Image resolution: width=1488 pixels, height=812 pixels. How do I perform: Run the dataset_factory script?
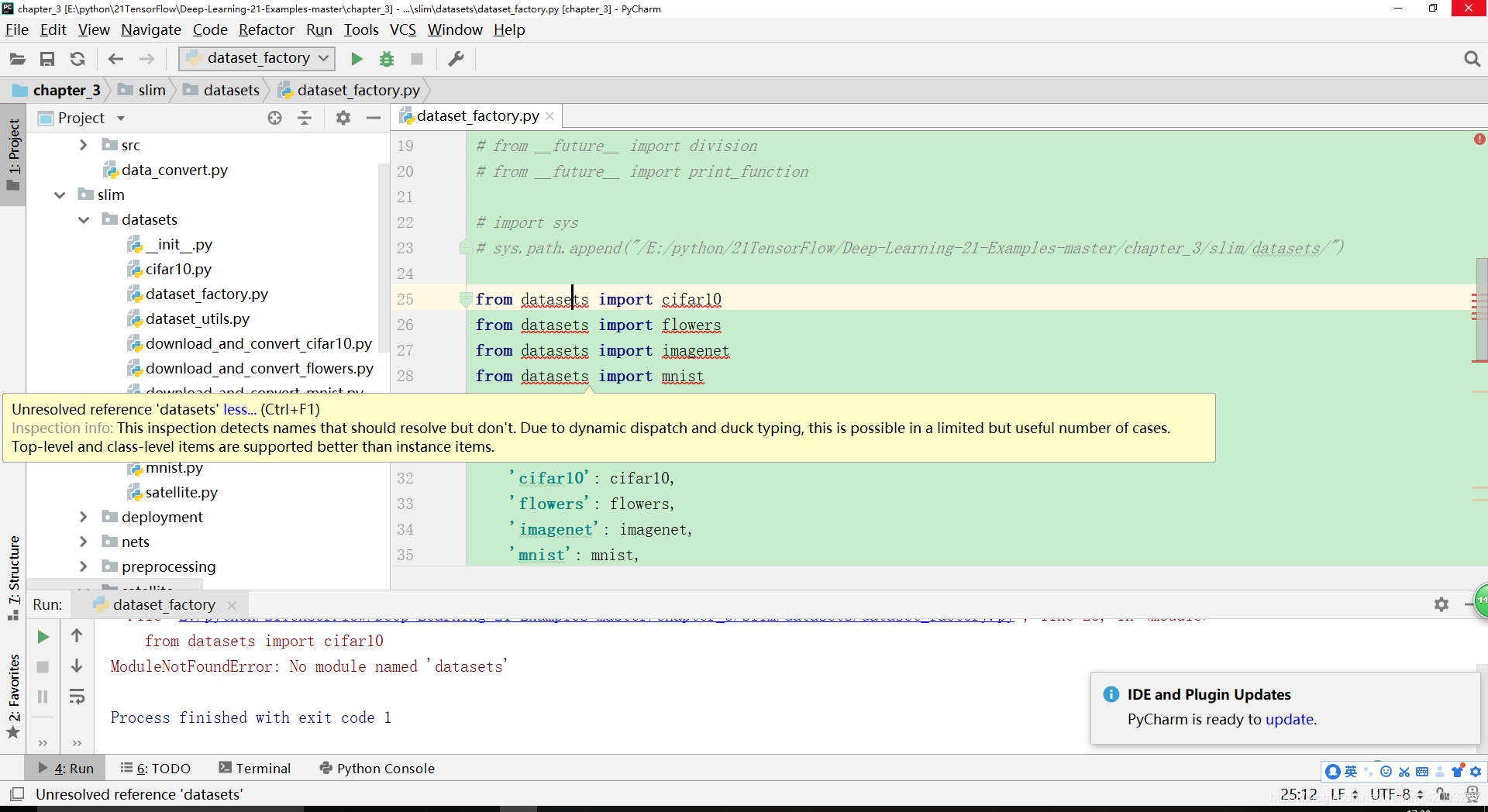(356, 58)
